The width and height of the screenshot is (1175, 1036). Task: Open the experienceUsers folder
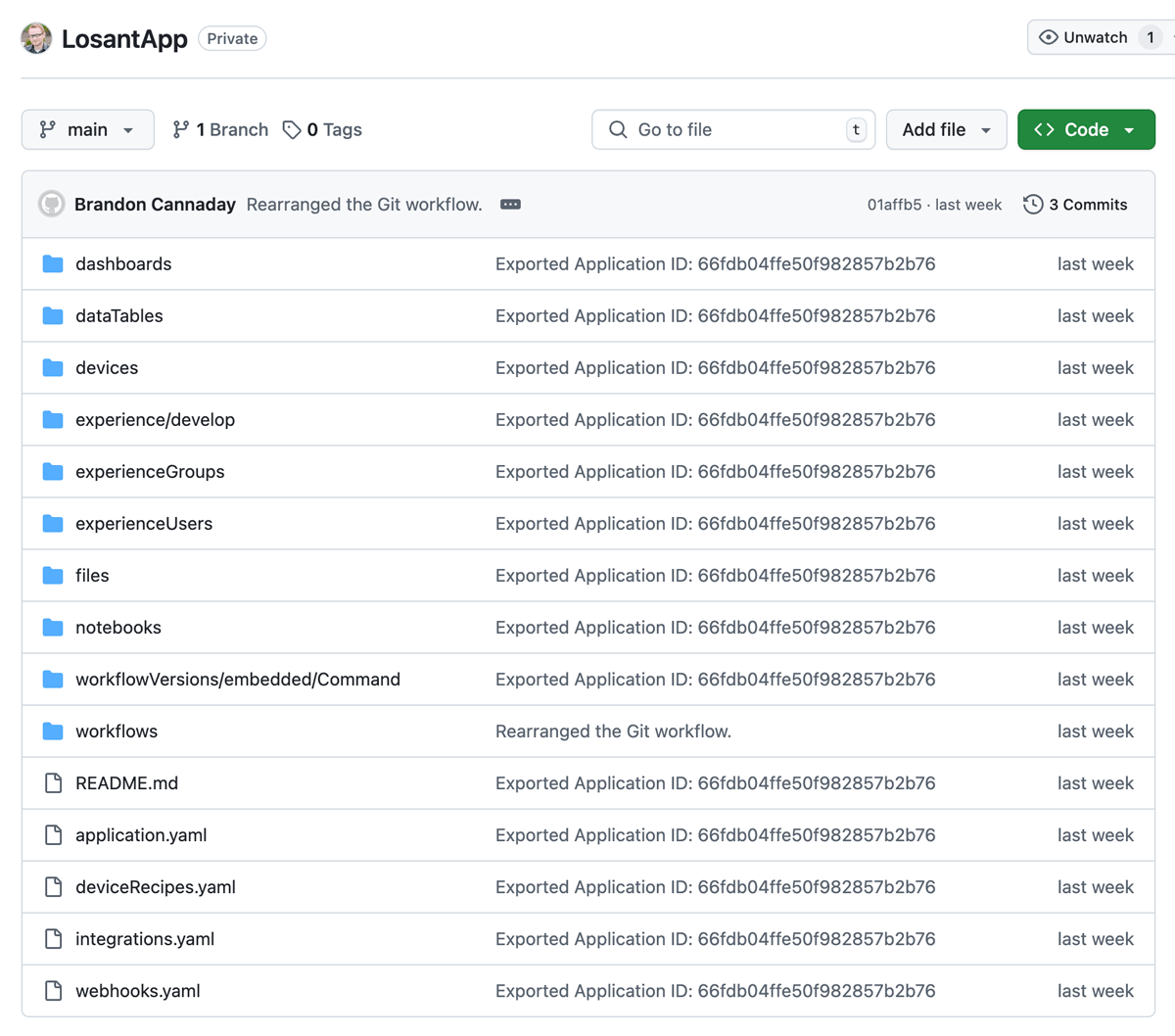(x=144, y=523)
